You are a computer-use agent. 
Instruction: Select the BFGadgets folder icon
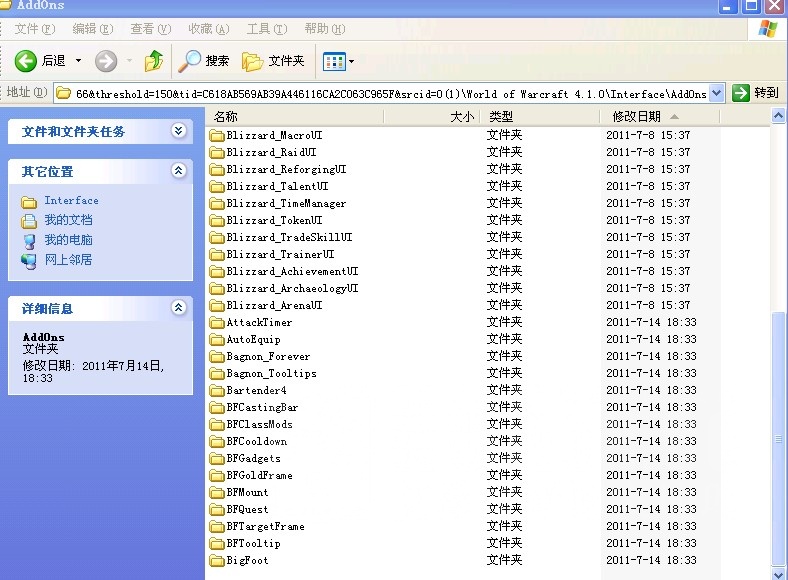tap(217, 459)
